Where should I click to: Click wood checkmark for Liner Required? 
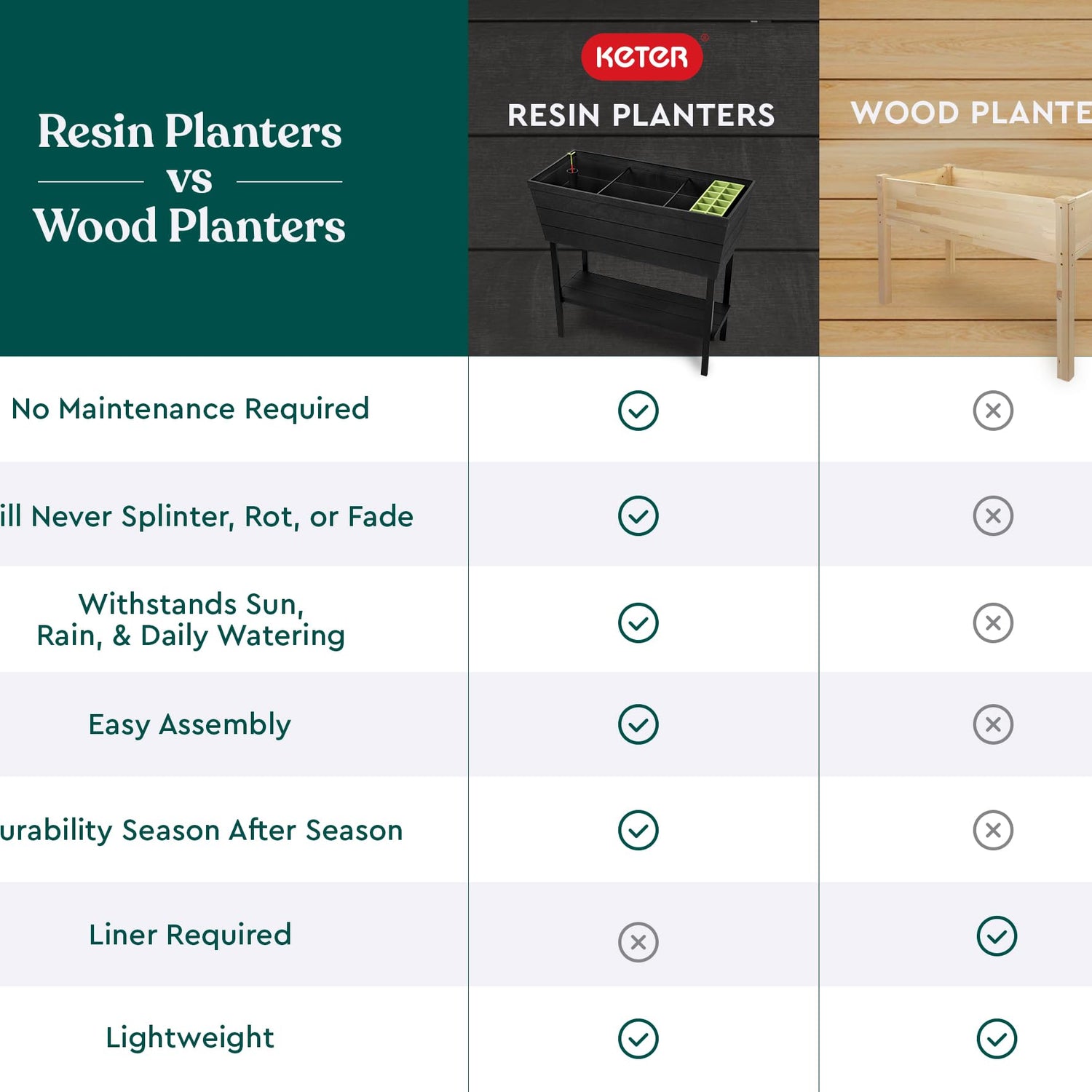(997, 935)
